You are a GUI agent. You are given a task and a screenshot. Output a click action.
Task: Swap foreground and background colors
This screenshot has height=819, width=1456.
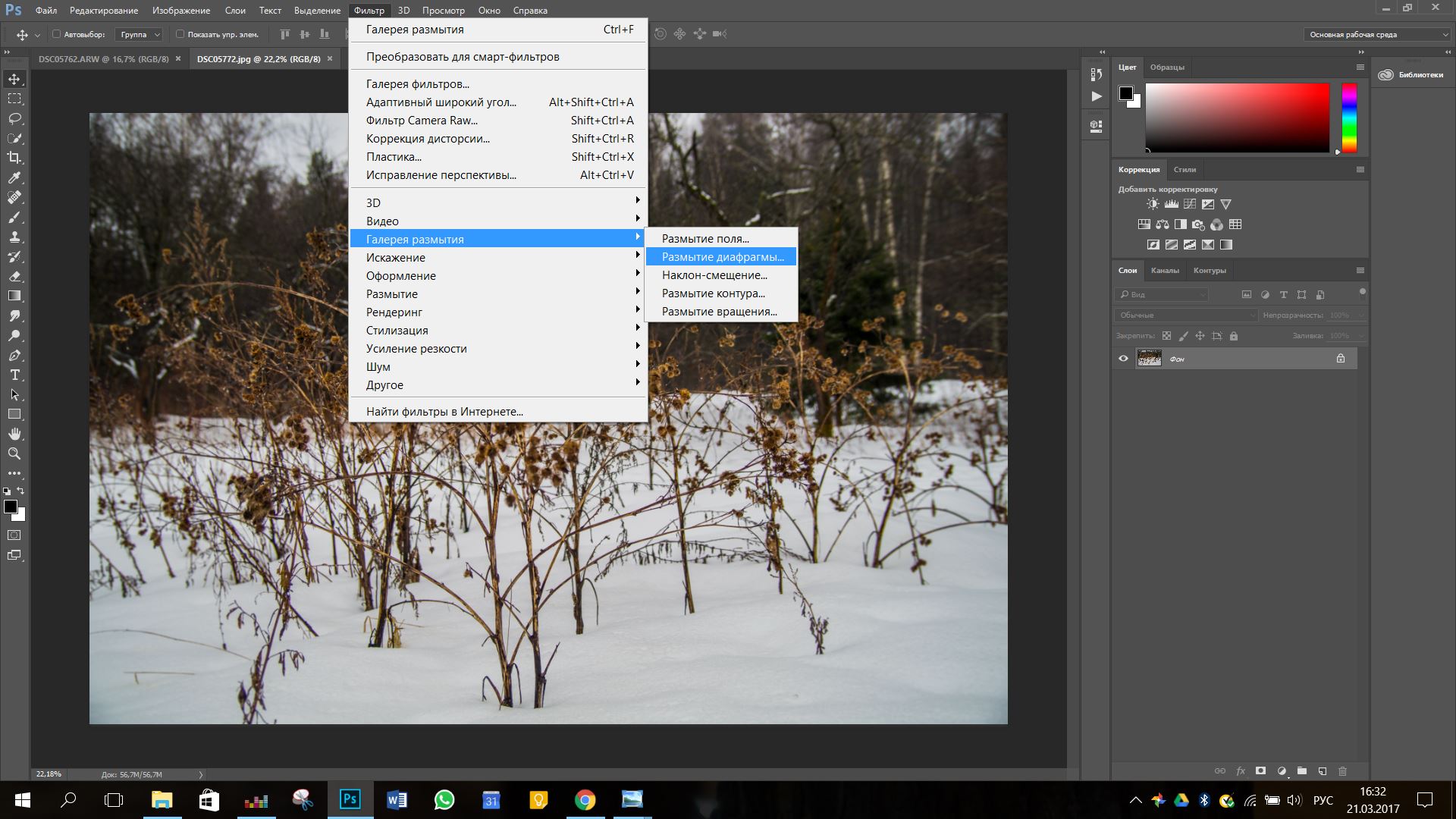pos(20,491)
